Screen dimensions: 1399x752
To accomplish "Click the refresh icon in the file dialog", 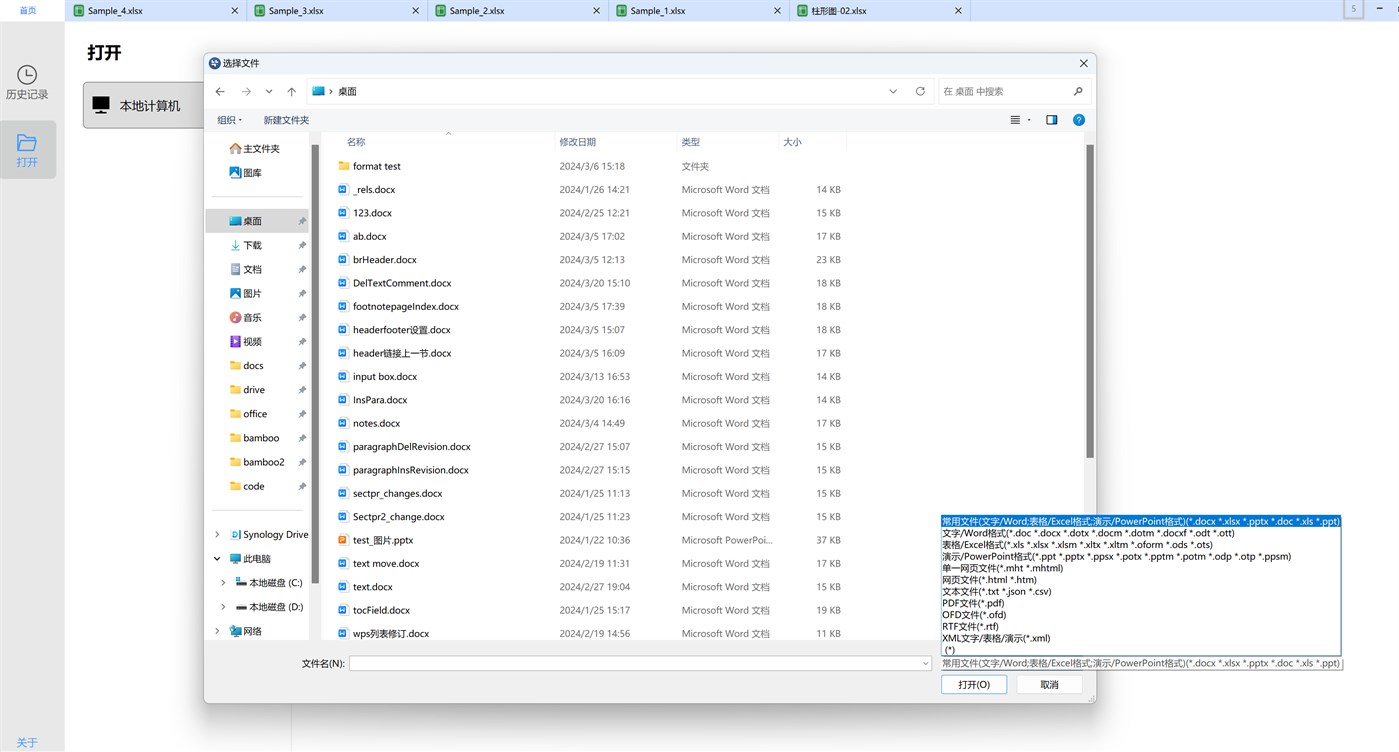I will click(919, 90).
